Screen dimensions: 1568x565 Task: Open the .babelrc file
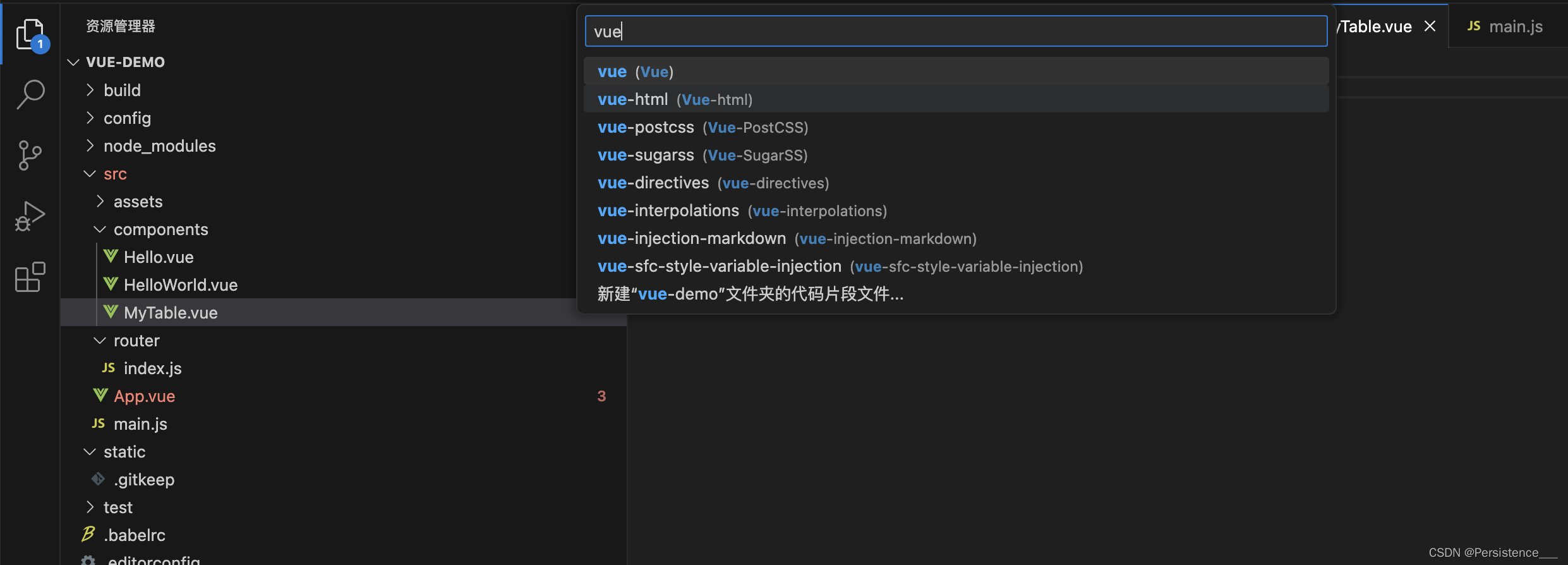click(x=135, y=535)
